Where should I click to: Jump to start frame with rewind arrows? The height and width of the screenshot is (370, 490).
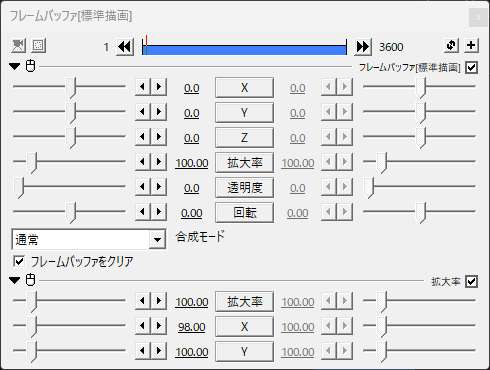[125, 47]
